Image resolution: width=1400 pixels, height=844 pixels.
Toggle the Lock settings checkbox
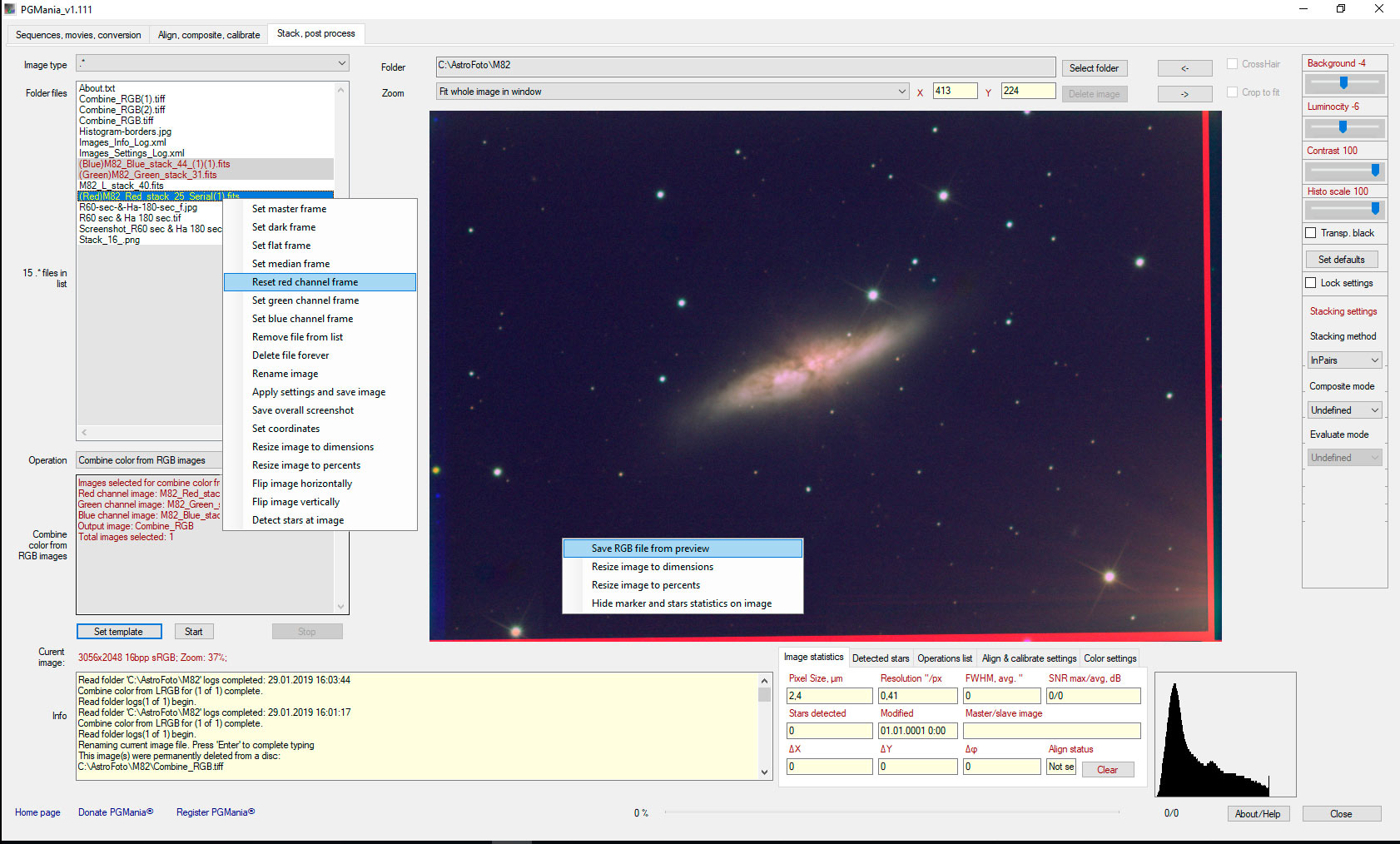pos(1311,283)
